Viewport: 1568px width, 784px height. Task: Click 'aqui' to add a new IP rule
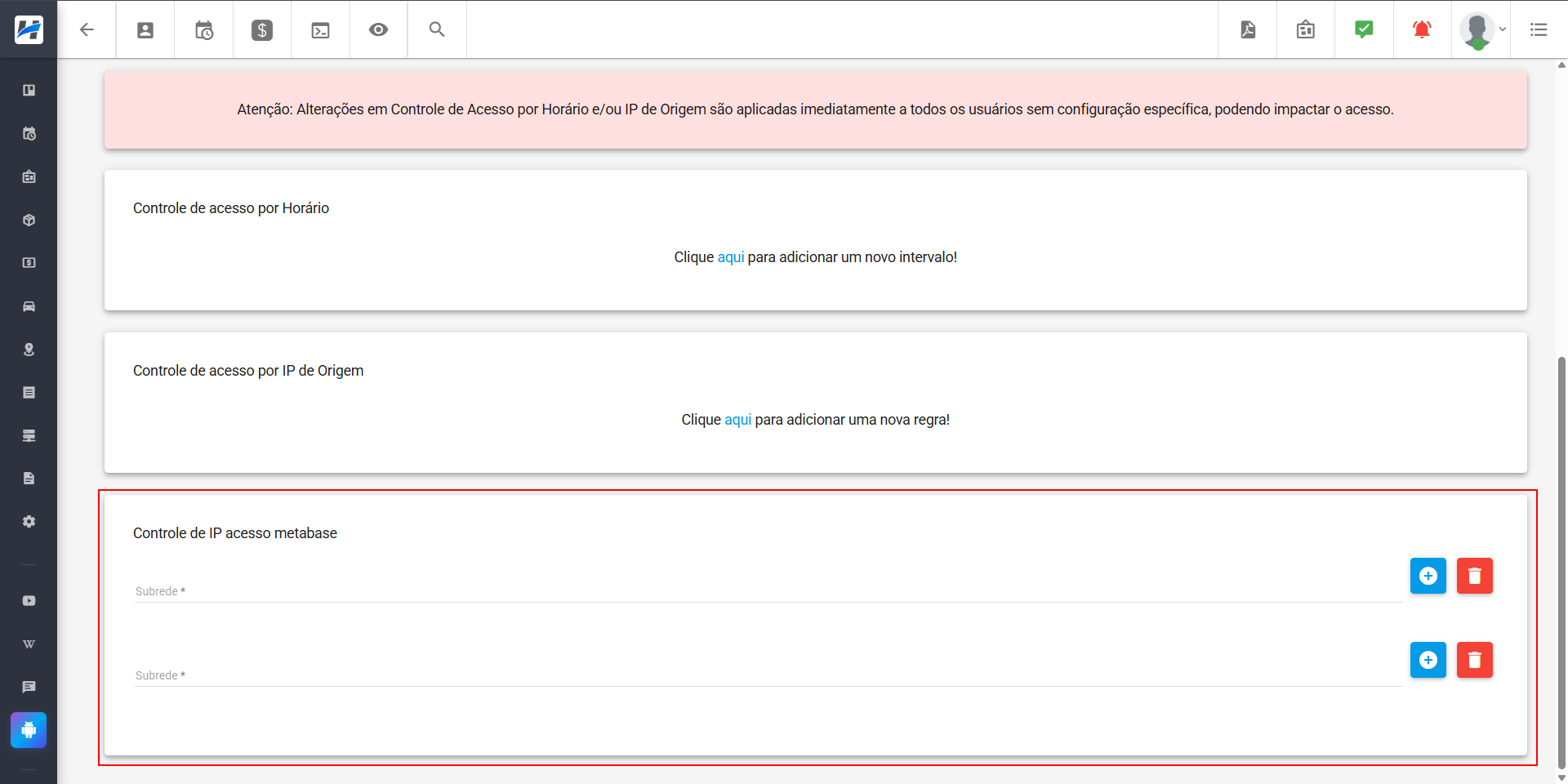[737, 420]
